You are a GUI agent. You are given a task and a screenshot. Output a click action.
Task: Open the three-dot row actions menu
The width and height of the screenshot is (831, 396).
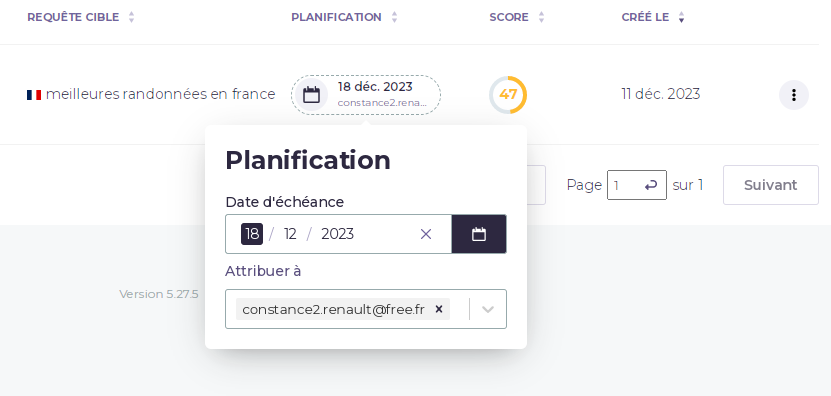click(x=793, y=95)
